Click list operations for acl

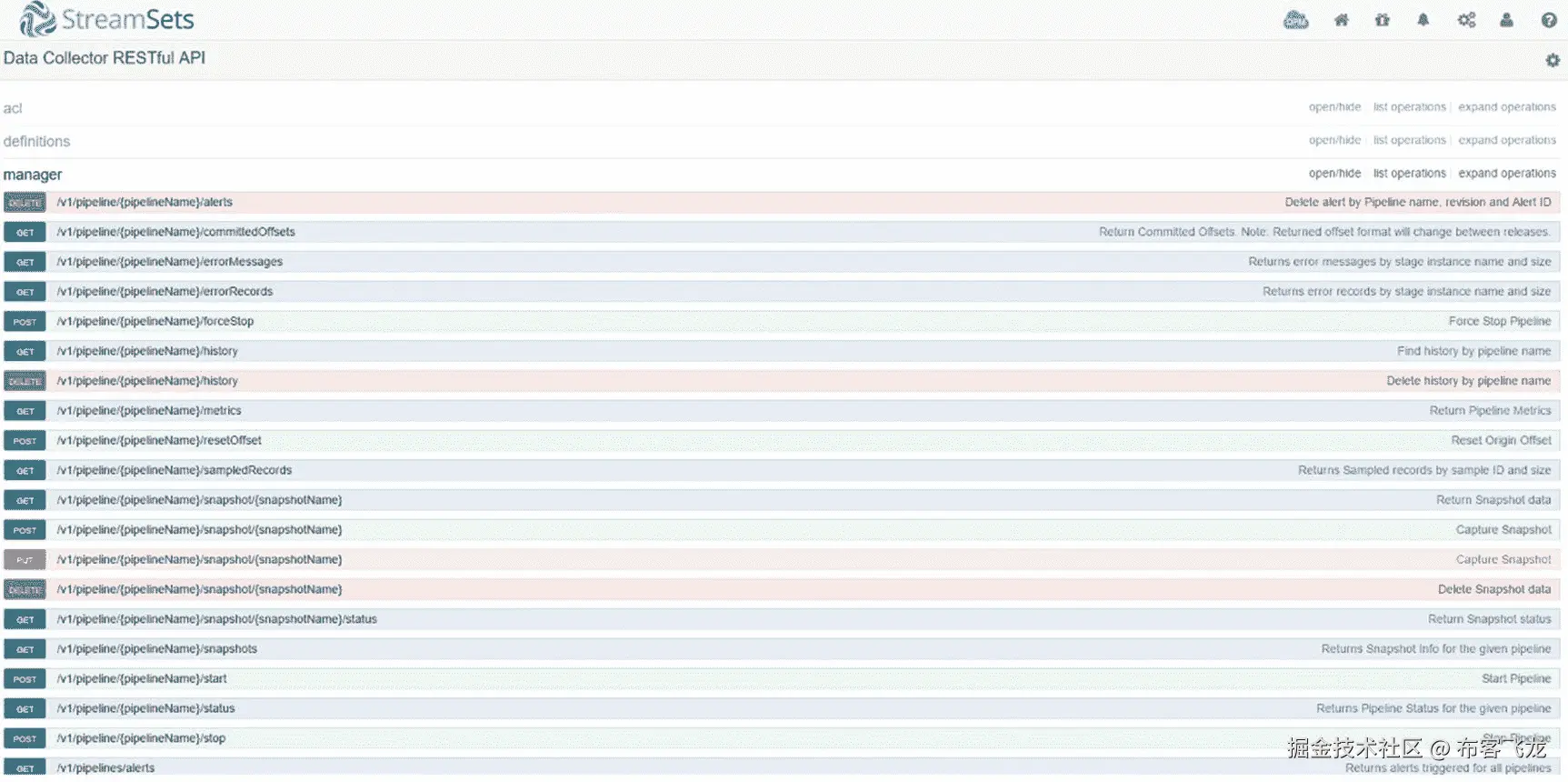[x=1409, y=107]
